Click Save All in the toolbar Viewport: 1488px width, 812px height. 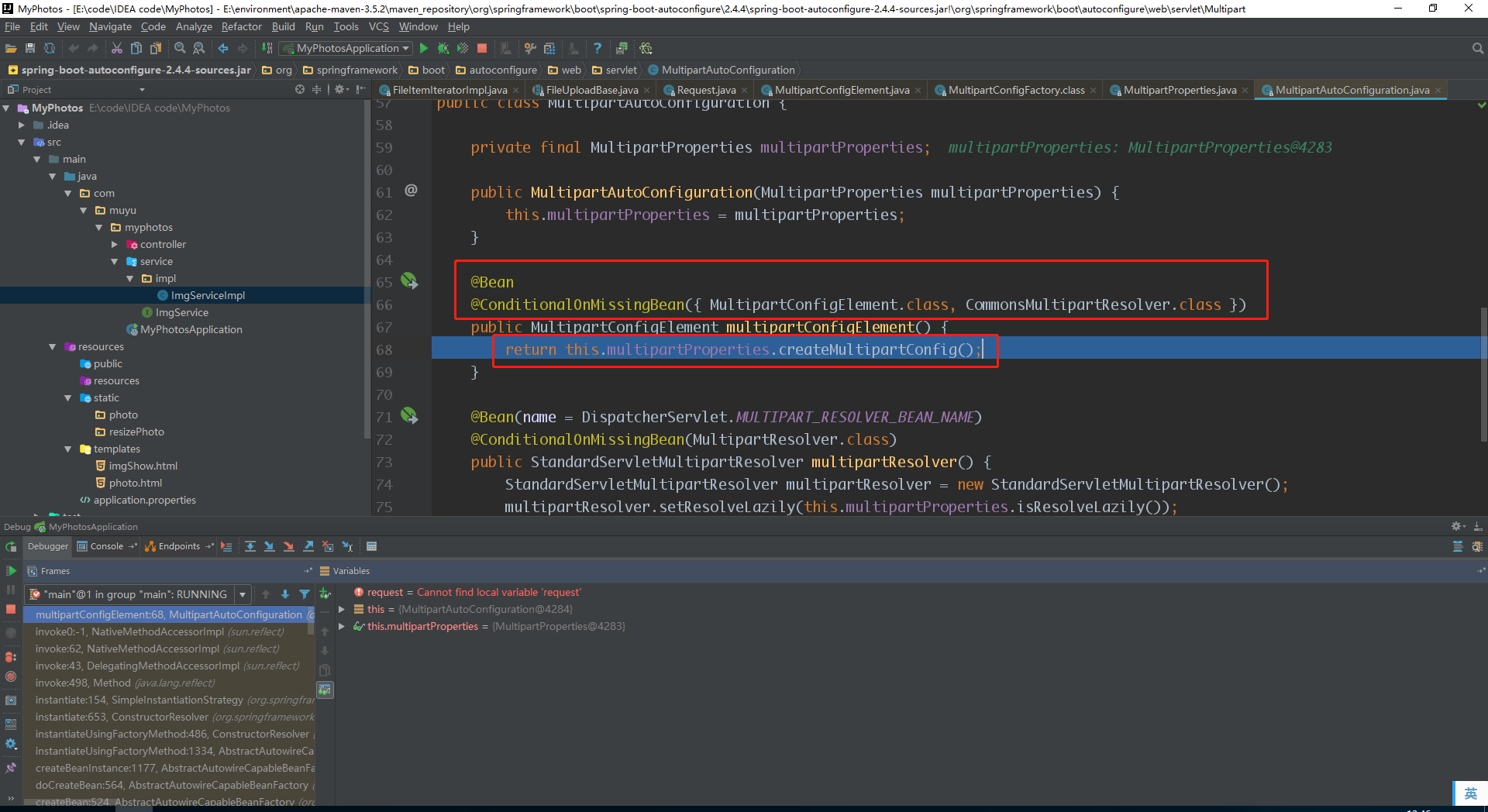pyautogui.click(x=30, y=48)
